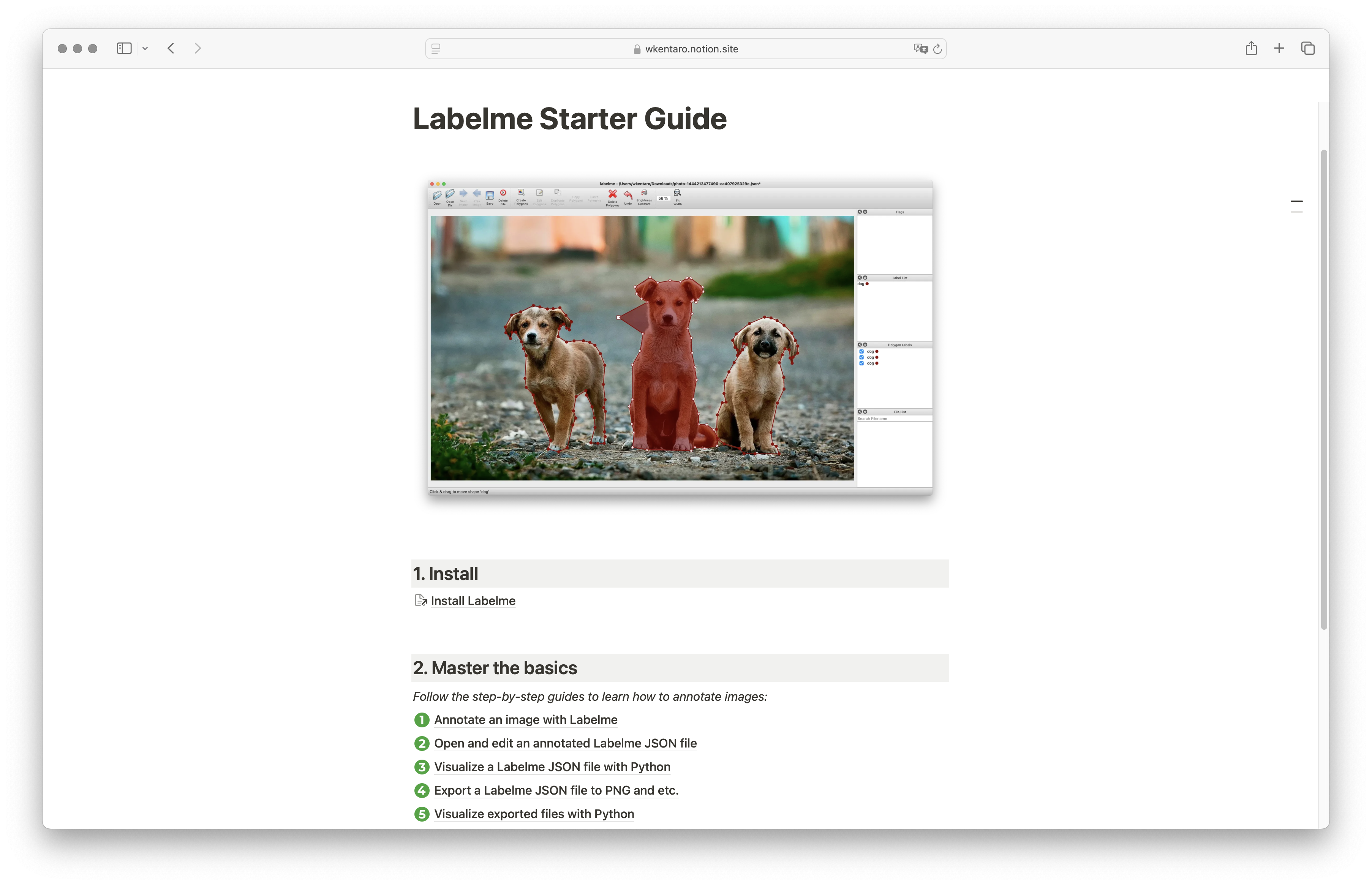Screen dimensions: 1372x885
Task: Open the Share menu
Action: click(x=1251, y=48)
